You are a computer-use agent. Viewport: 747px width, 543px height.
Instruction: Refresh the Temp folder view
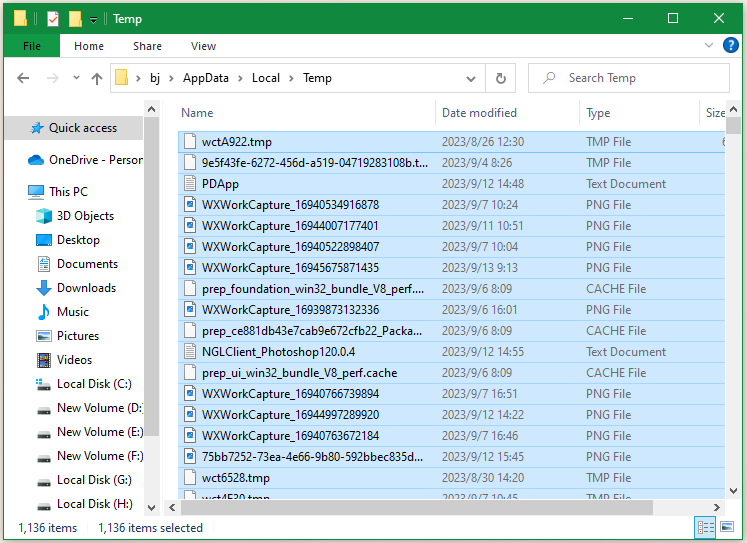[x=500, y=79]
